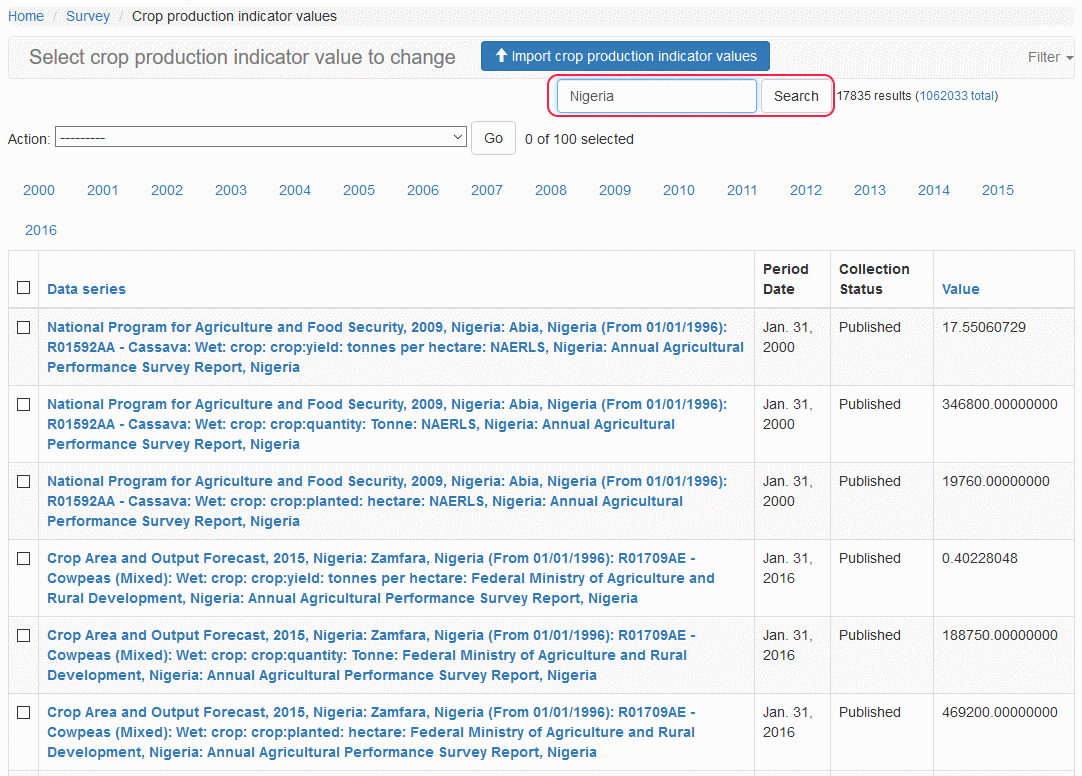Filter by year 2016
This screenshot has height=776, width=1082.
[x=41, y=230]
